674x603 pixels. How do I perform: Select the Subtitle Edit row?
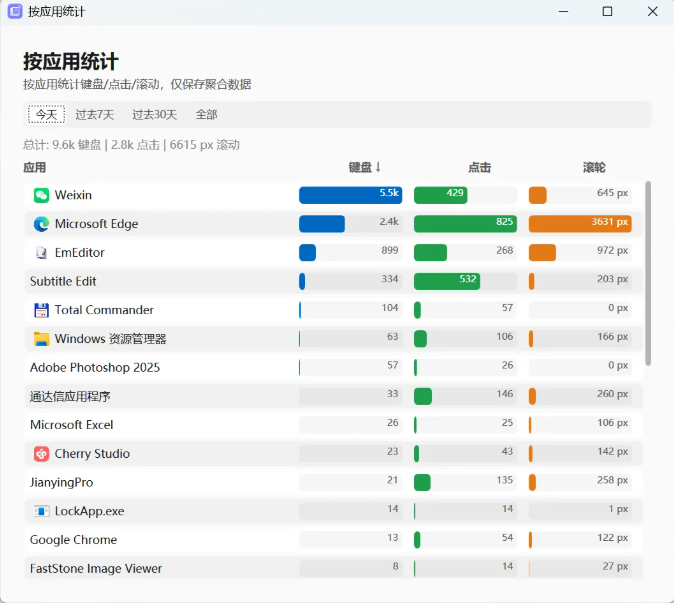(334, 282)
